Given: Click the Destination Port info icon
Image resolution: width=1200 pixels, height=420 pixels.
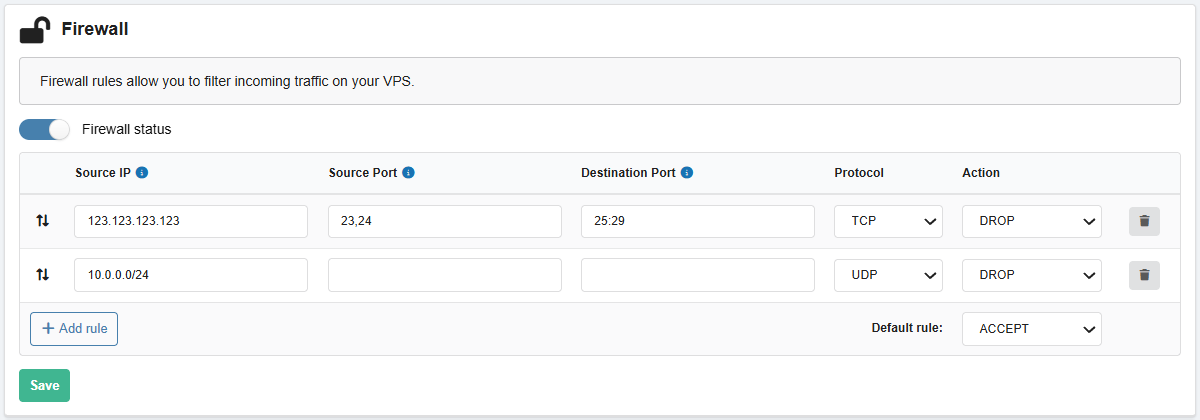Looking at the screenshot, I should (687, 173).
